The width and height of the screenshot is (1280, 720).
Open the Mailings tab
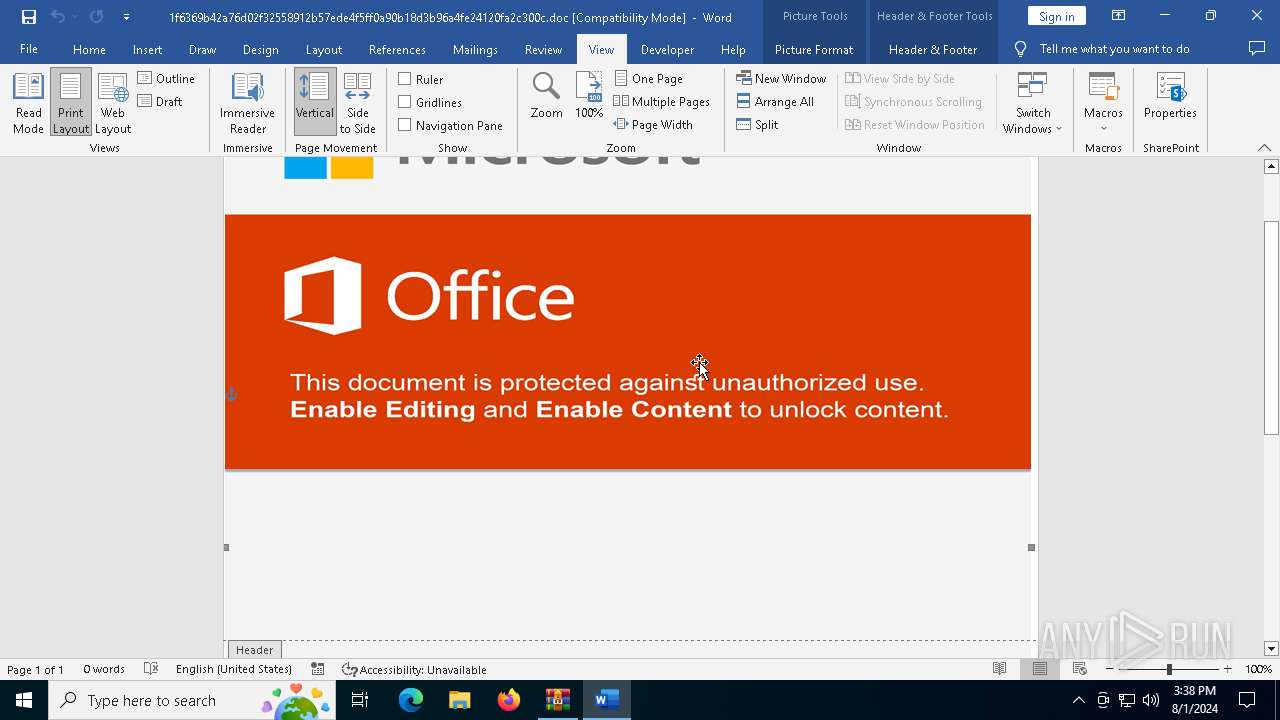(x=475, y=49)
